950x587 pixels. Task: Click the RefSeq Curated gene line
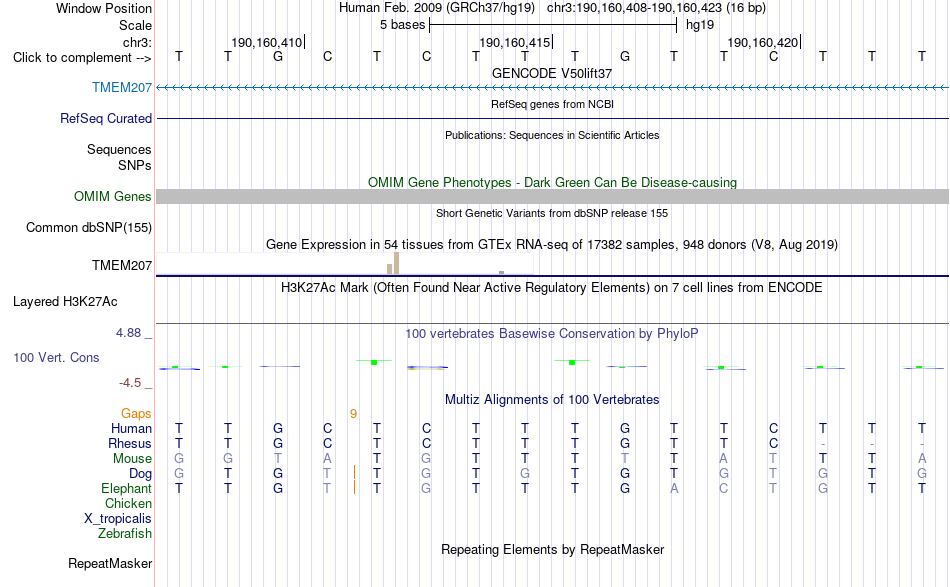click(553, 118)
